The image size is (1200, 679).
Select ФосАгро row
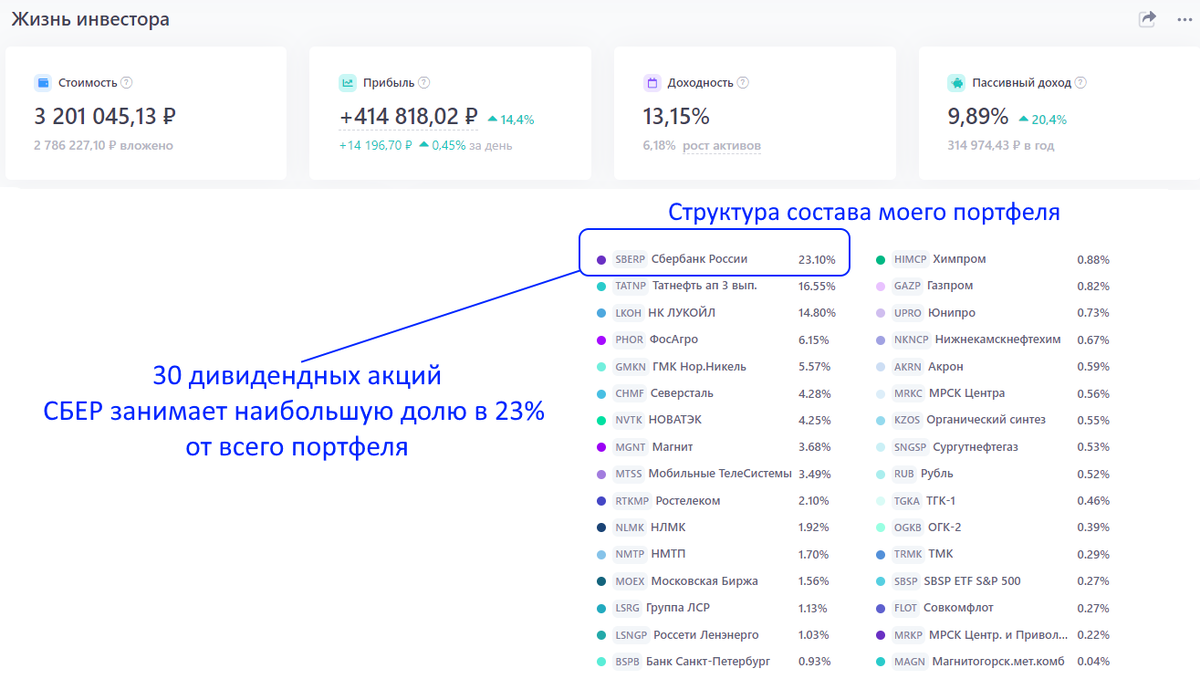(x=715, y=340)
